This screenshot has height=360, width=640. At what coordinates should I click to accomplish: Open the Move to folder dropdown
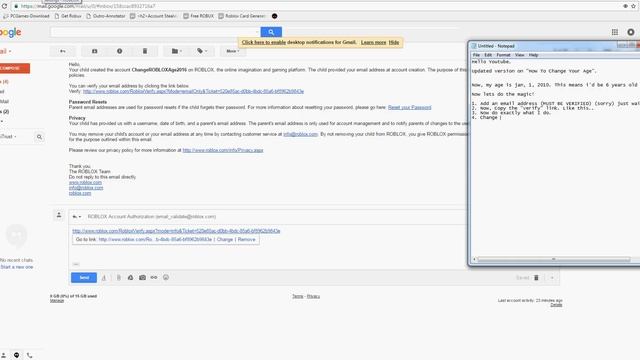[177, 51]
